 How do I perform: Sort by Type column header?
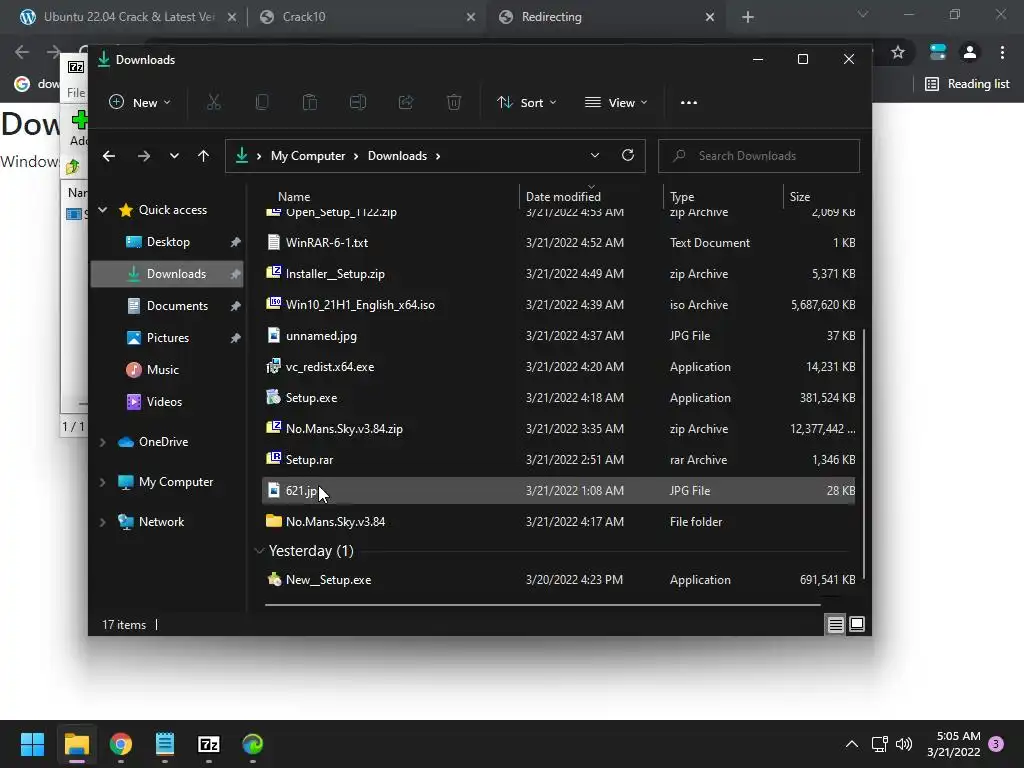(682, 197)
